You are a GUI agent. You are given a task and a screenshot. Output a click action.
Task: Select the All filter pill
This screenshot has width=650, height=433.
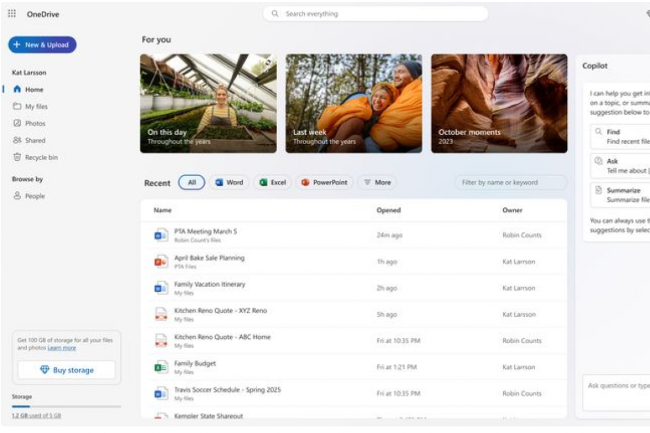pyautogui.click(x=192, y=182)
